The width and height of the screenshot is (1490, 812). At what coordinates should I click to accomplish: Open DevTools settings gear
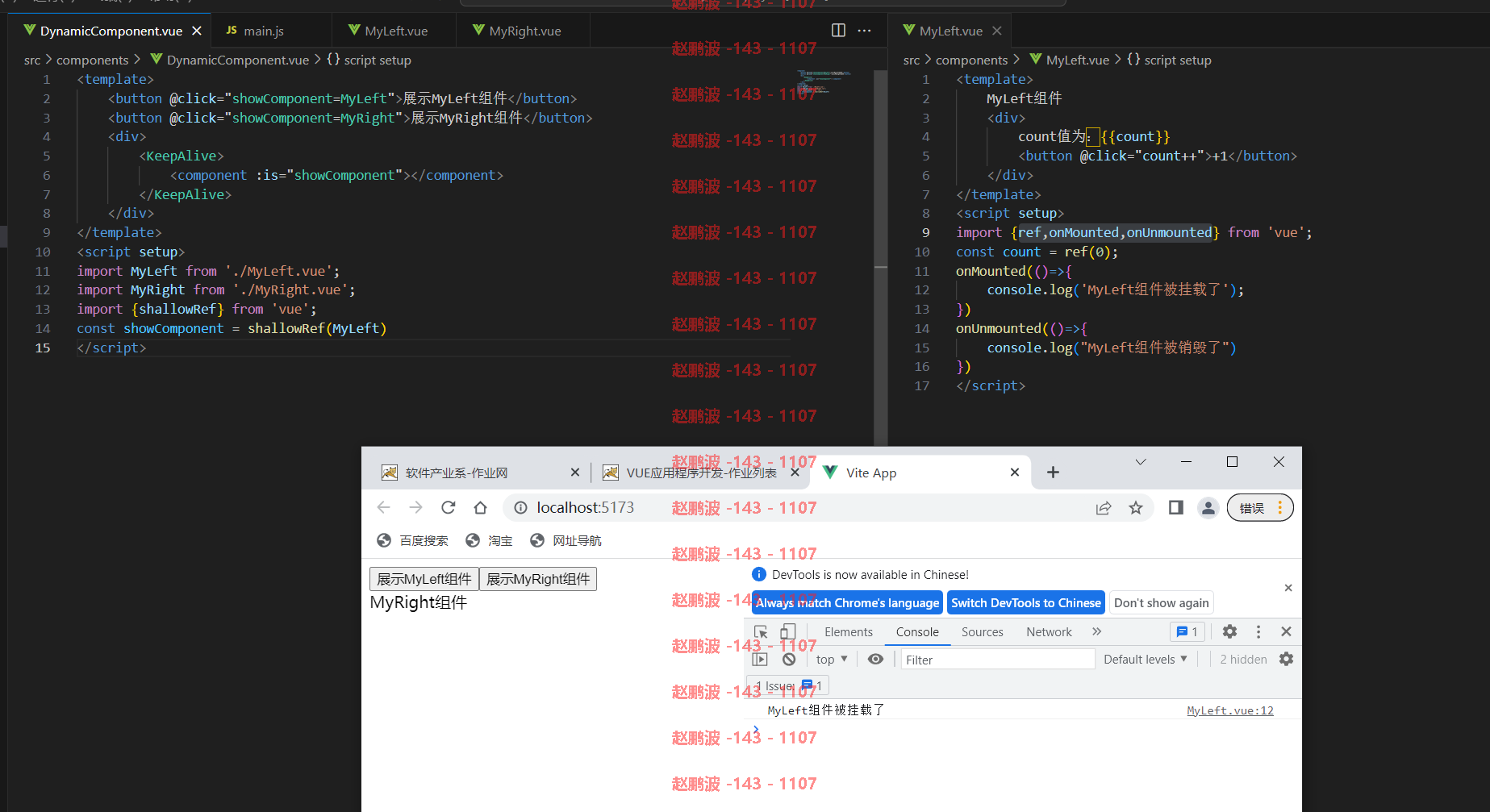click(x=1229, y=631)
